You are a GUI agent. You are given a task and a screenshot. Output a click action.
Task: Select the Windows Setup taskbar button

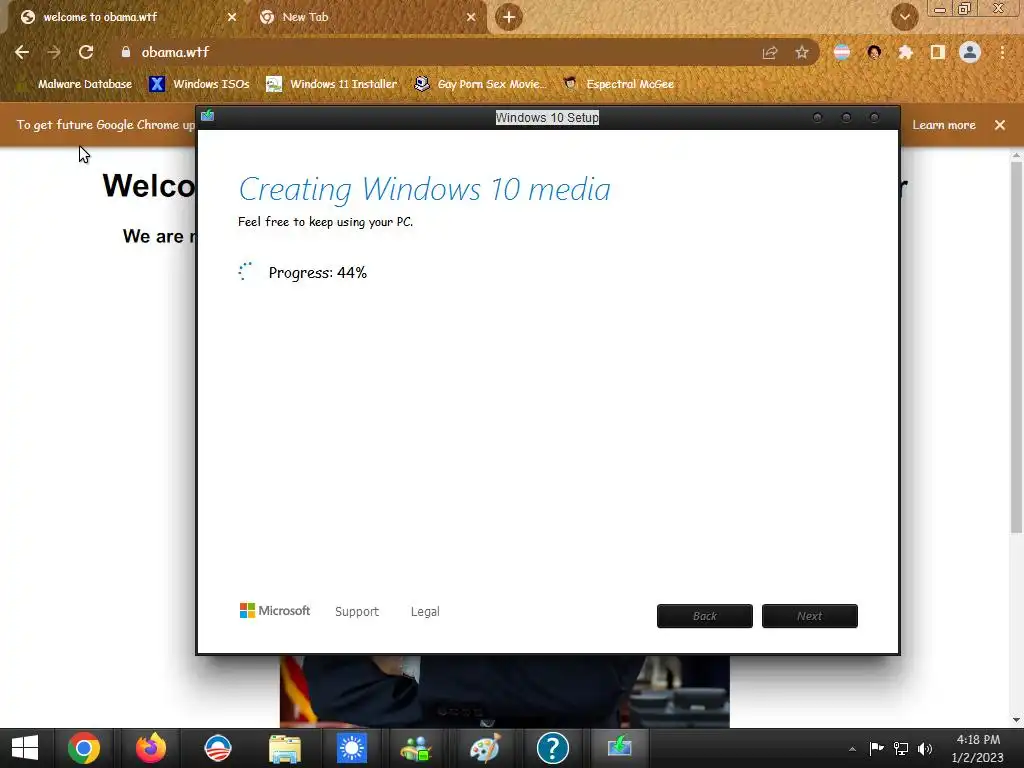pos(619,747)
